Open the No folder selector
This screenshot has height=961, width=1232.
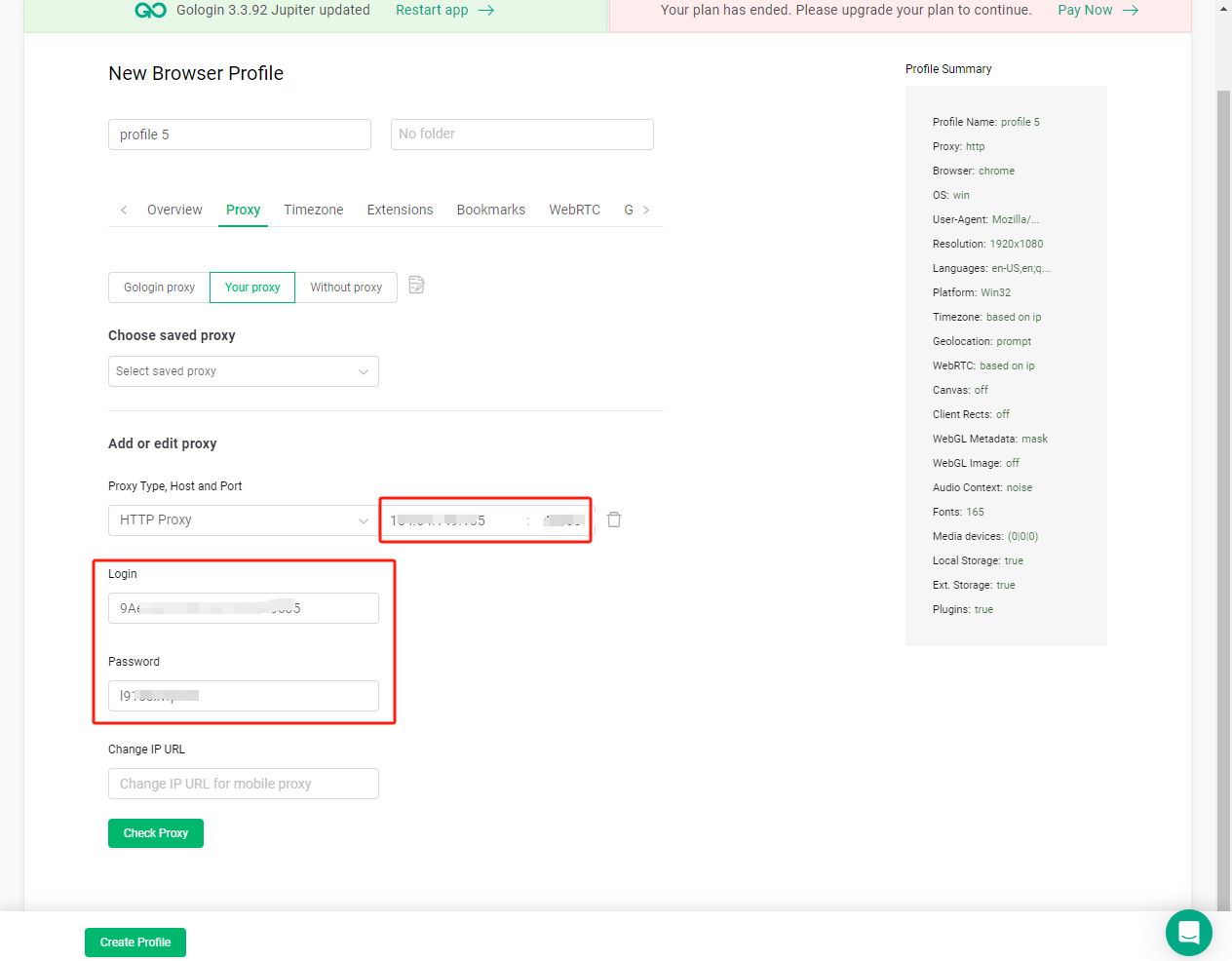tap(522, 135)
